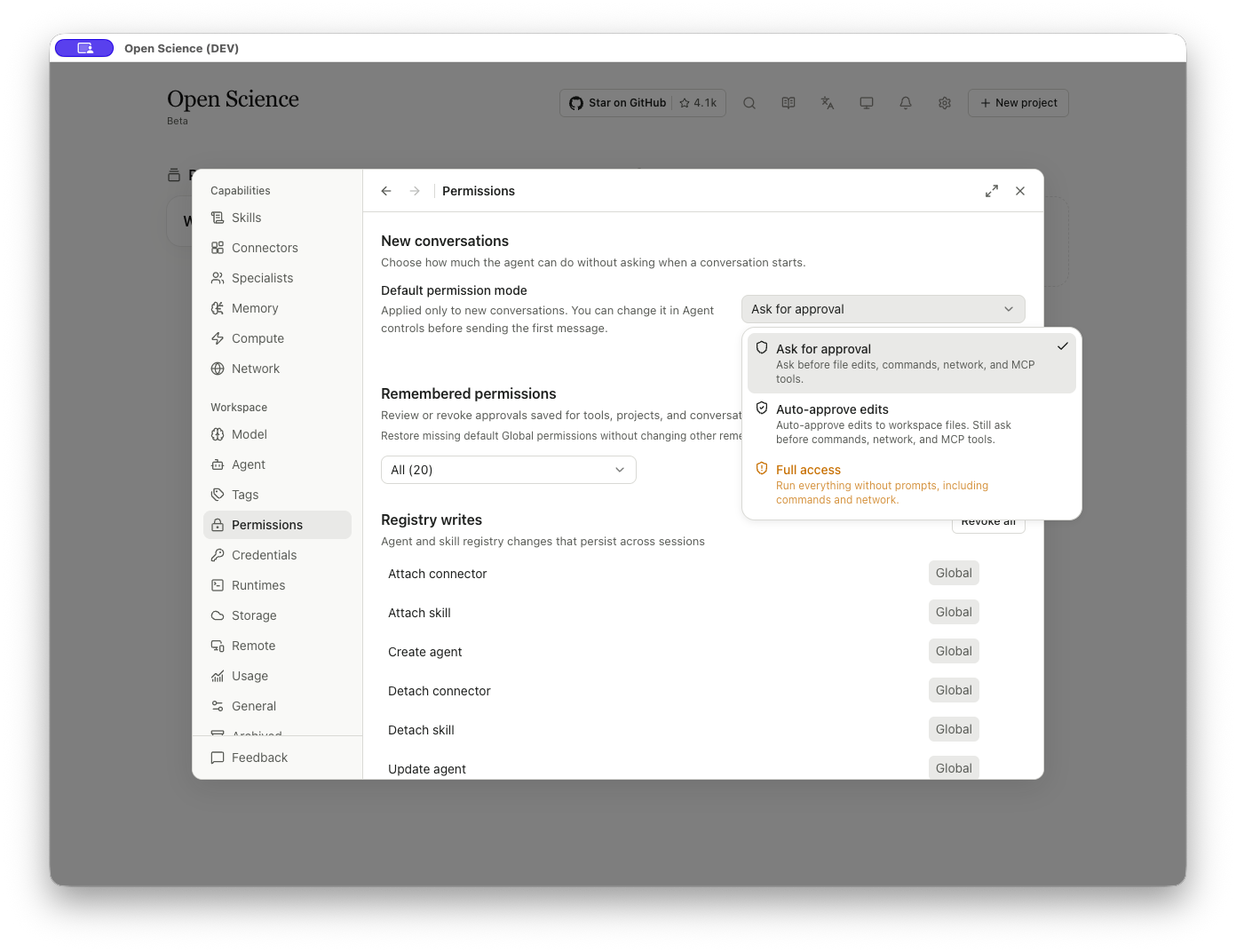Click the Network globe icon
Image resolution: width=1236 pixels, height=952 pixels.
click(x=218, y=369)
